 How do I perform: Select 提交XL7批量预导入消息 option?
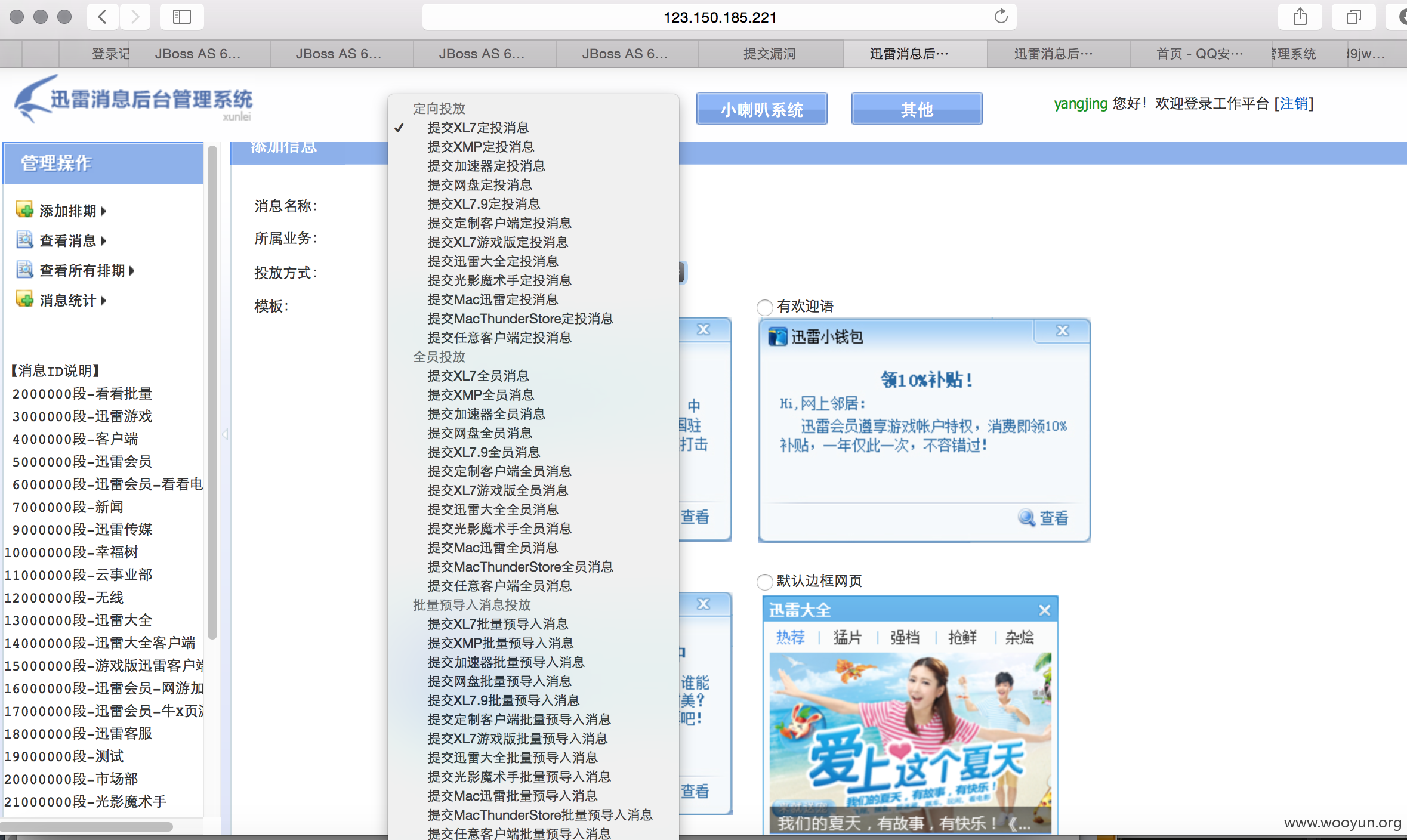533,624
